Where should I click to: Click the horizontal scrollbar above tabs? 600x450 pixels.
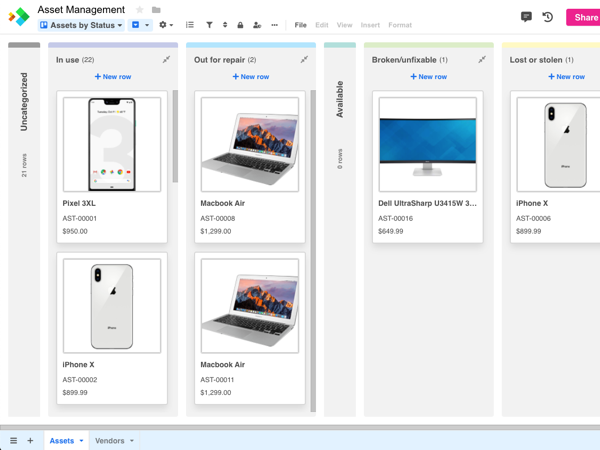pos(300,426)
